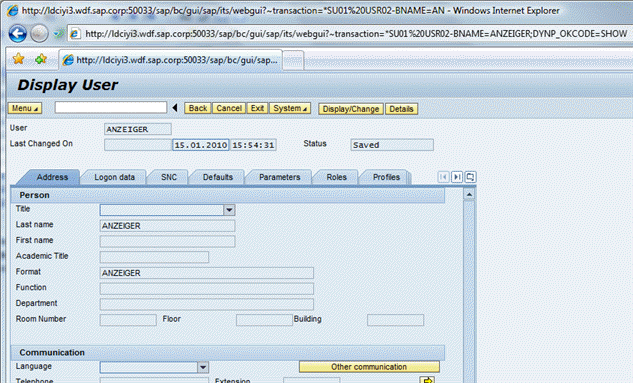Click the Room Number field
Image resolution: width=633 pixels, height=383 pixels.
128,320
